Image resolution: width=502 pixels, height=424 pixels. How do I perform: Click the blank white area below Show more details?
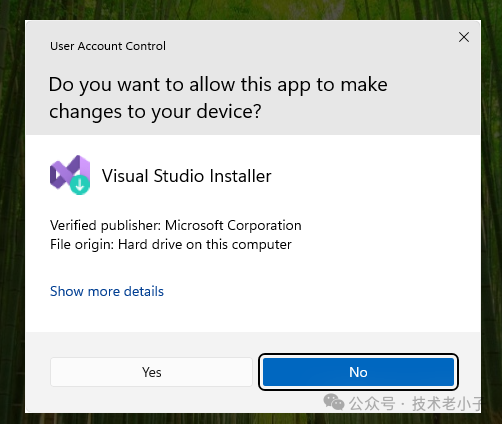(253, 315)
